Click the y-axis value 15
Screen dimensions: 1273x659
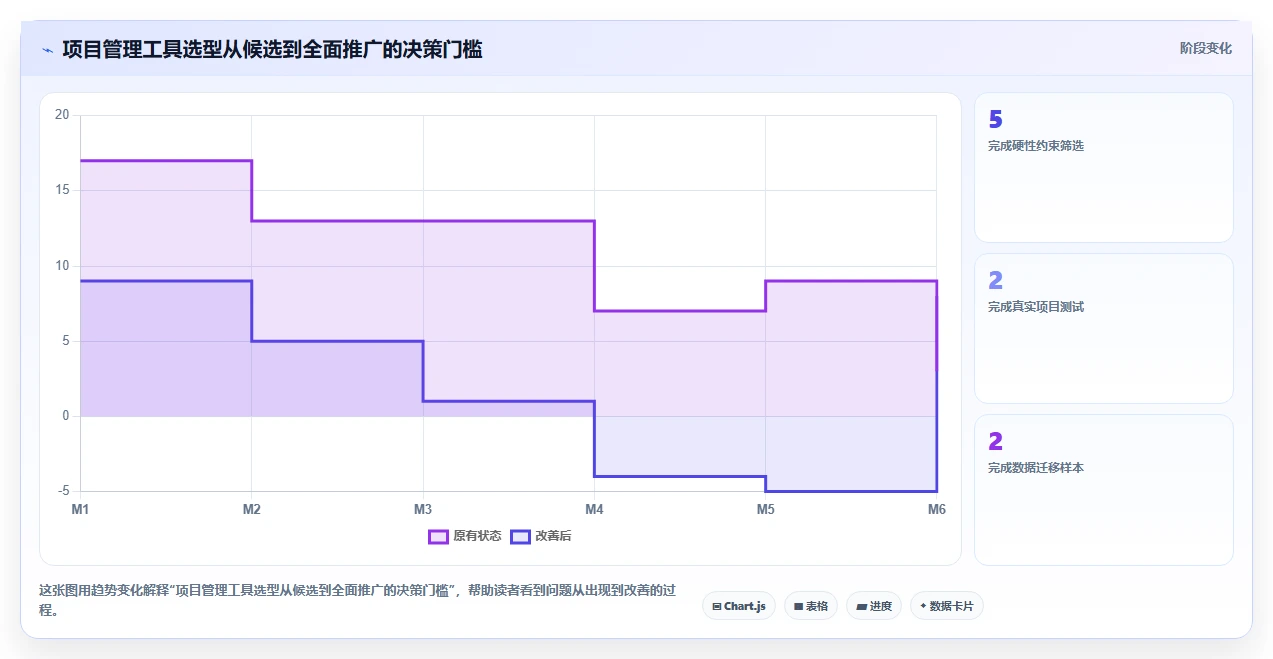(62, 190)
